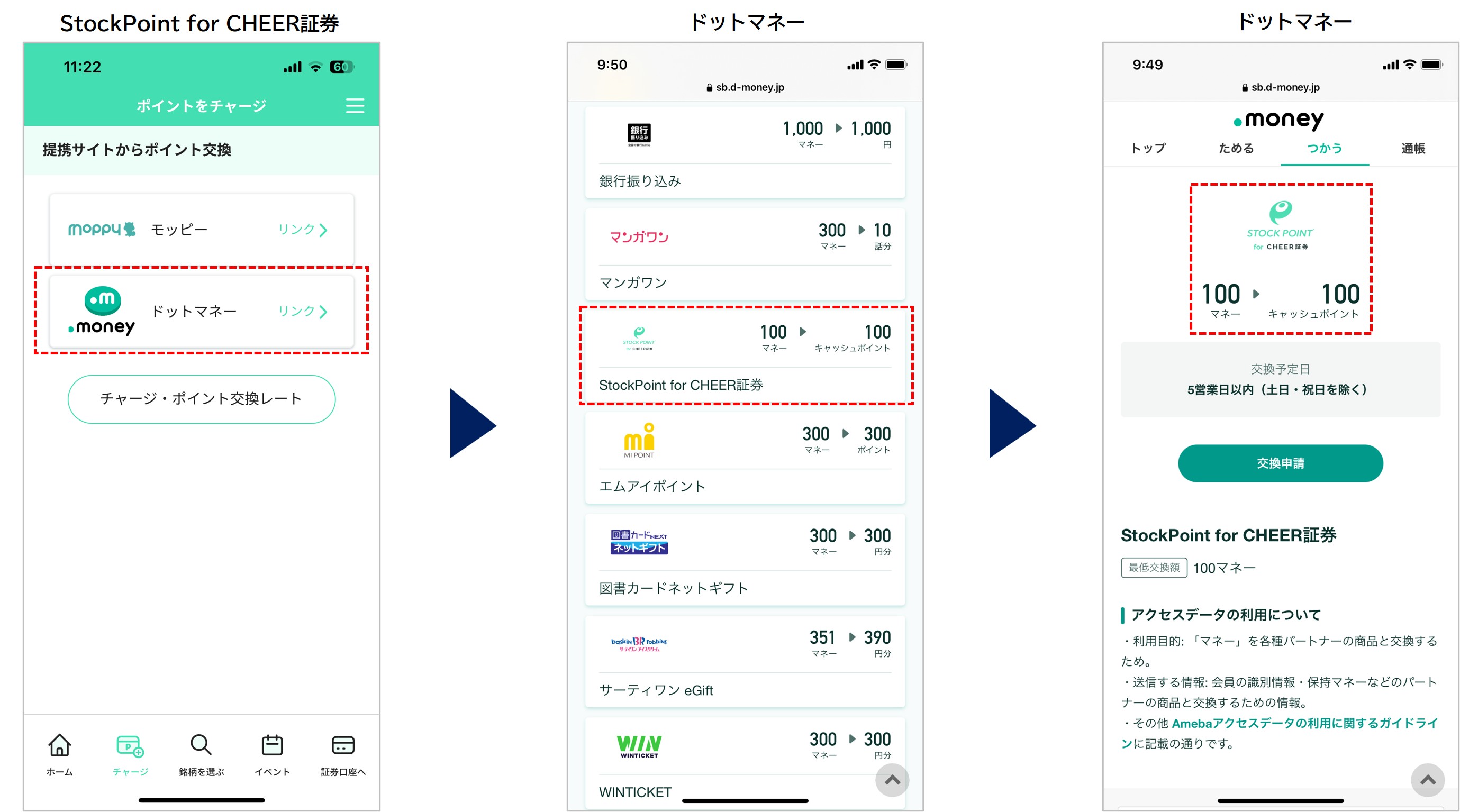
Task: Click the scroll-to-top arrow on the exchange detail page
Action: pyautogui.click(x=1427, y=780)
